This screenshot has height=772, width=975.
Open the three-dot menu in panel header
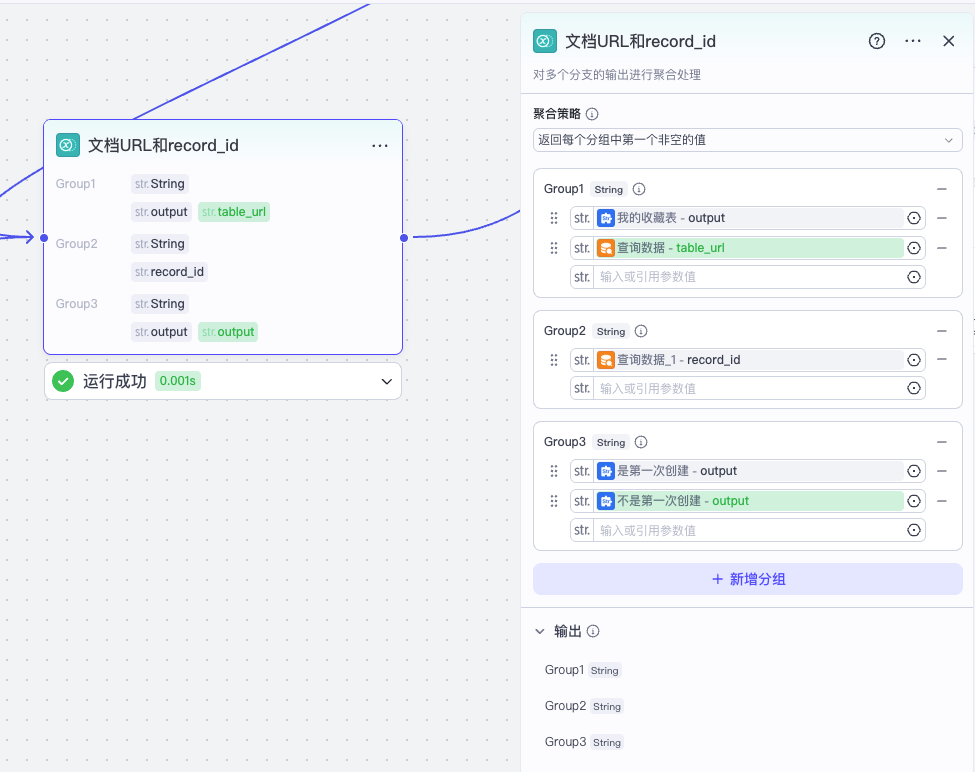click(912, 41)
